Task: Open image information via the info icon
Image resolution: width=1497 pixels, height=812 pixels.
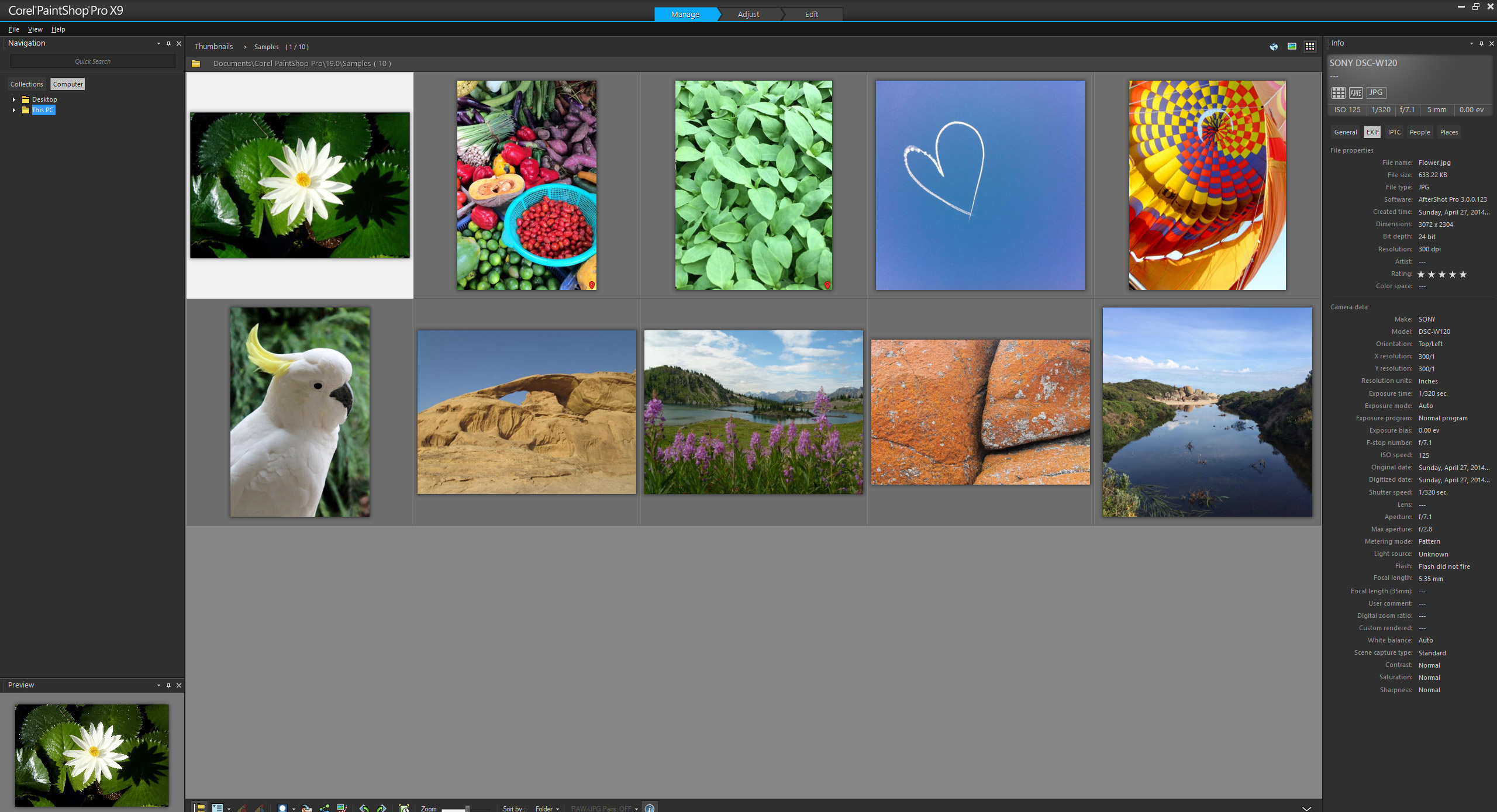Action: pyautogui.click(x=649, y=808)
